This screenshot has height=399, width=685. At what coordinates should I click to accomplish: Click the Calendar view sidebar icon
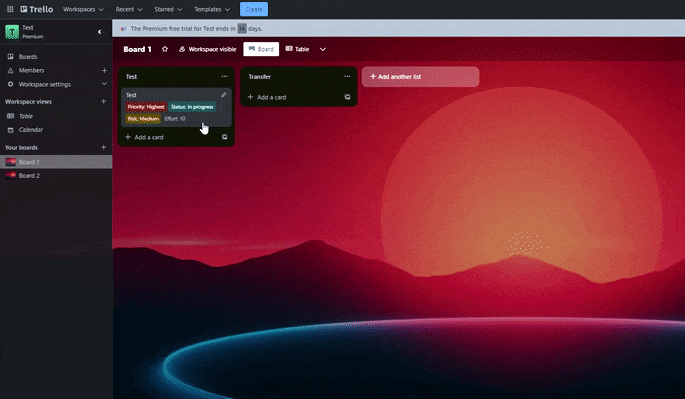[10, 130]
